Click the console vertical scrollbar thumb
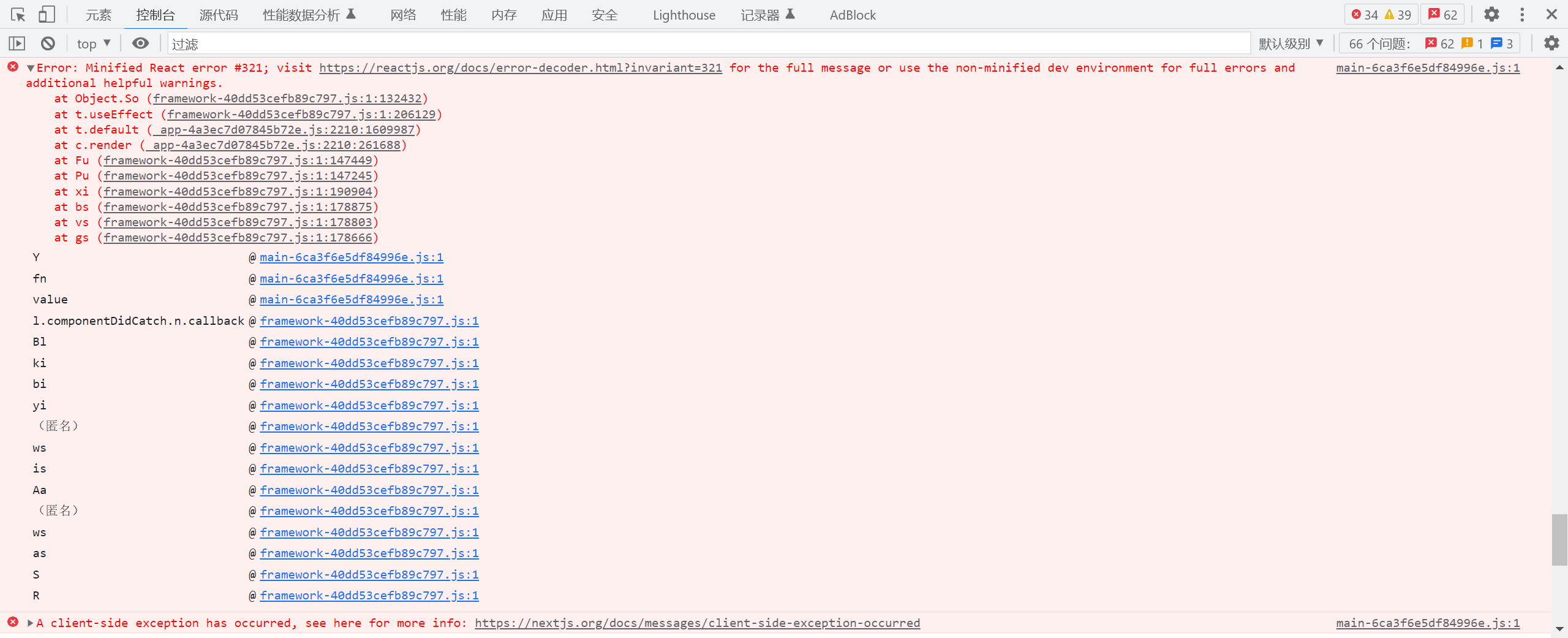Viewport: 1568px width, 638px height. pyautogui.click(x=1559, y=540)
